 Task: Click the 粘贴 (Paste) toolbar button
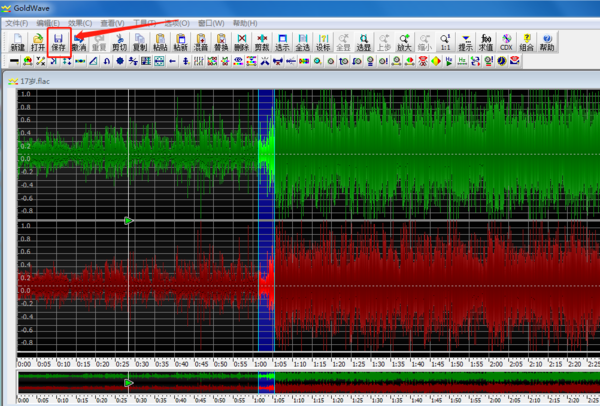coord(160,42)
